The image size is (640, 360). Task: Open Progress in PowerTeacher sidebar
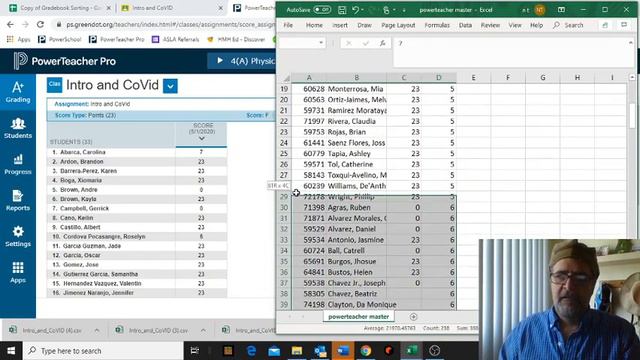tap(18, 164)
